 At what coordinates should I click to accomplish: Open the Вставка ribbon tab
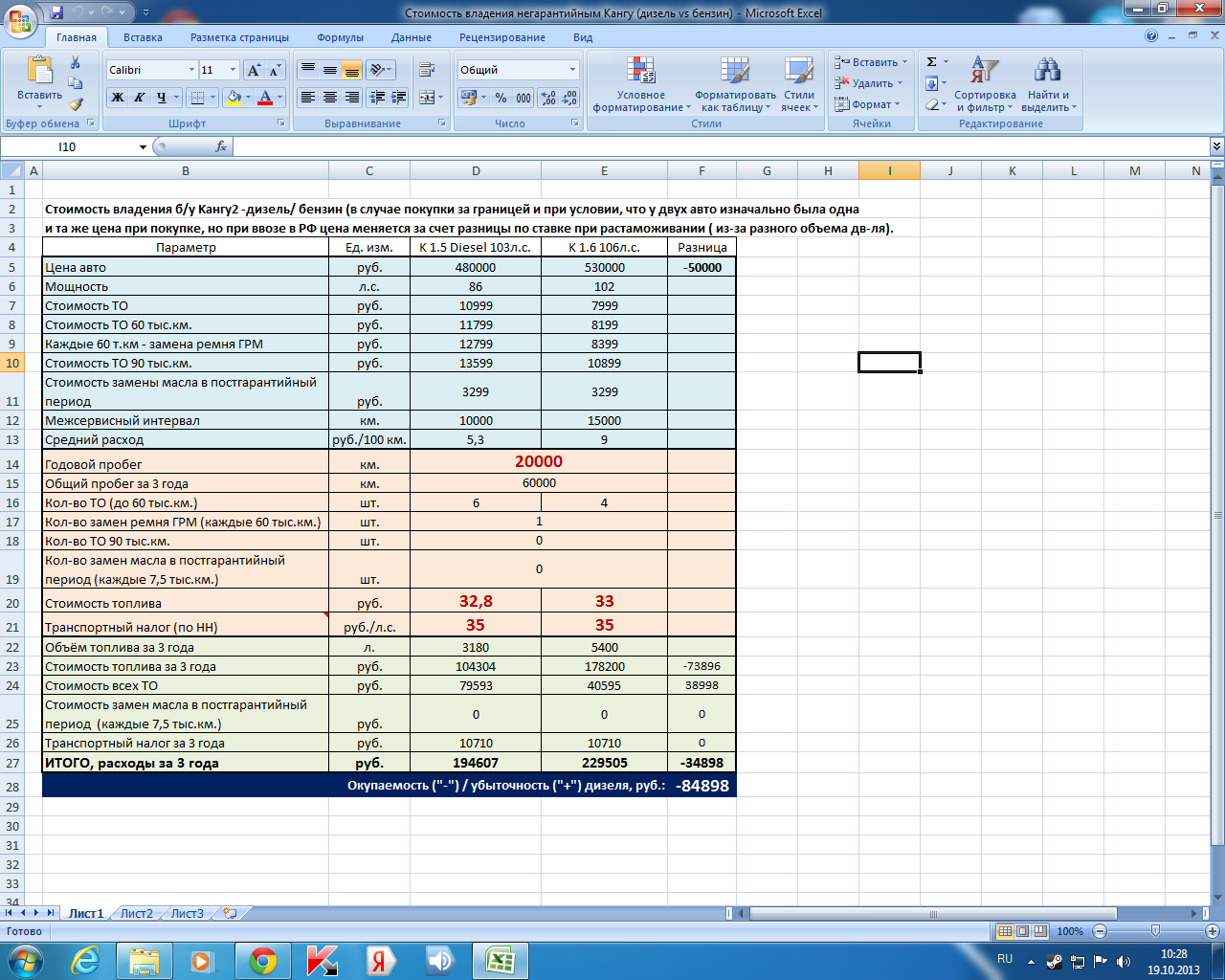(x=143, y=37)
